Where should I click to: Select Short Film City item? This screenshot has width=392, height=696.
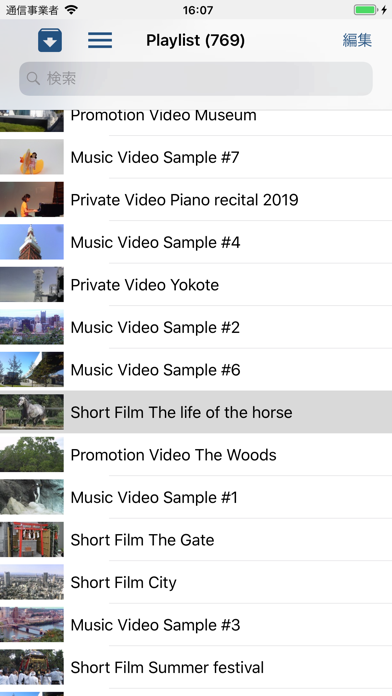[196, 582]
